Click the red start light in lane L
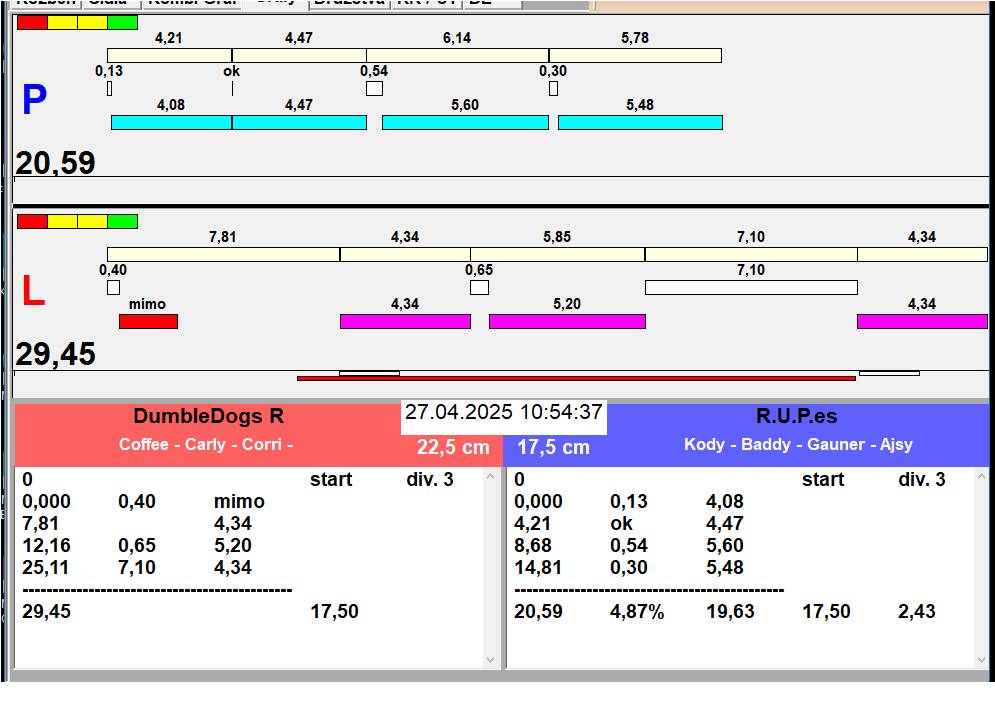The width and height of the screenshot is (995, 716). point(32,221)
